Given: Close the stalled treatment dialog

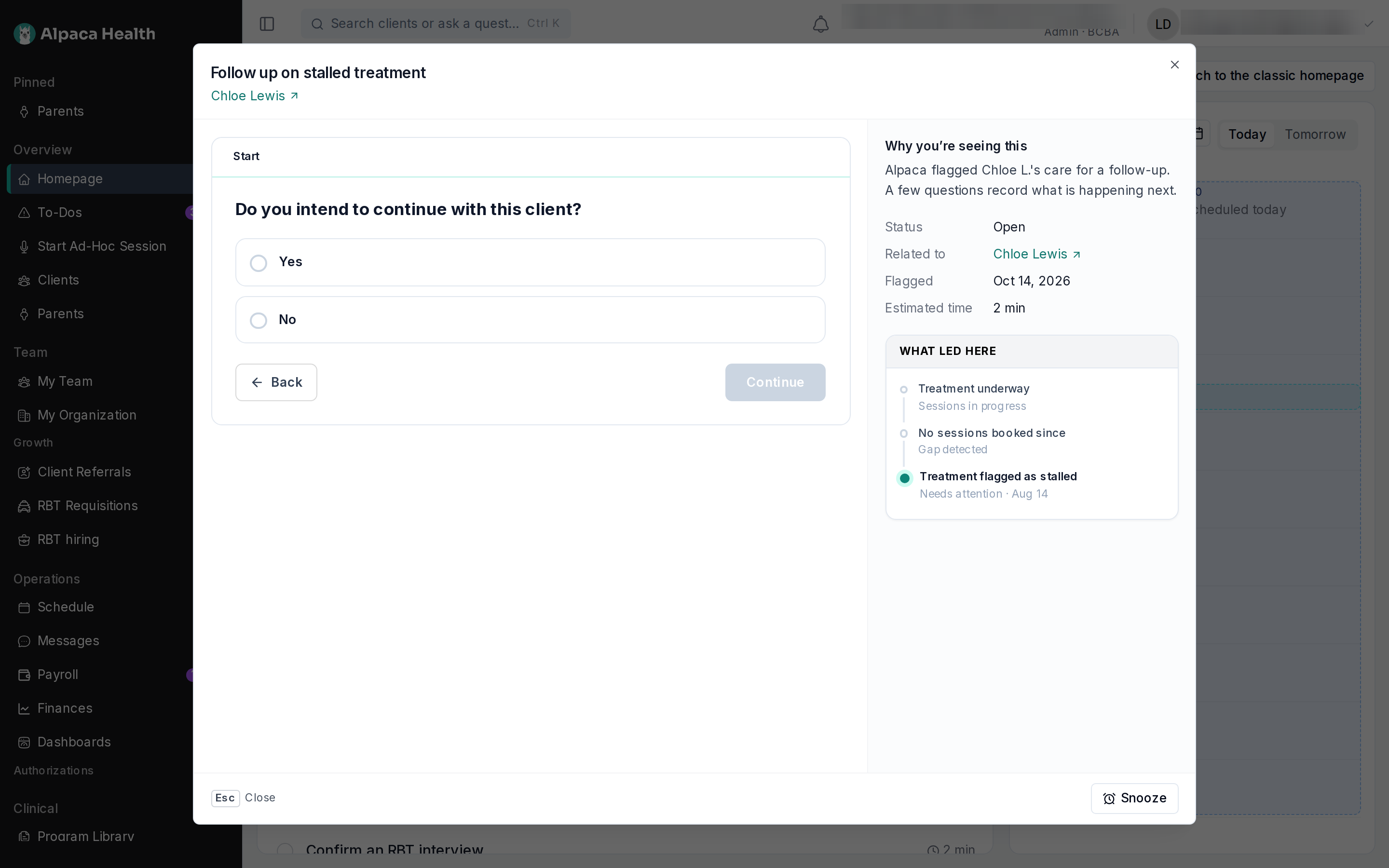Looking at the screenshot, I should [x=1174, y=65].
